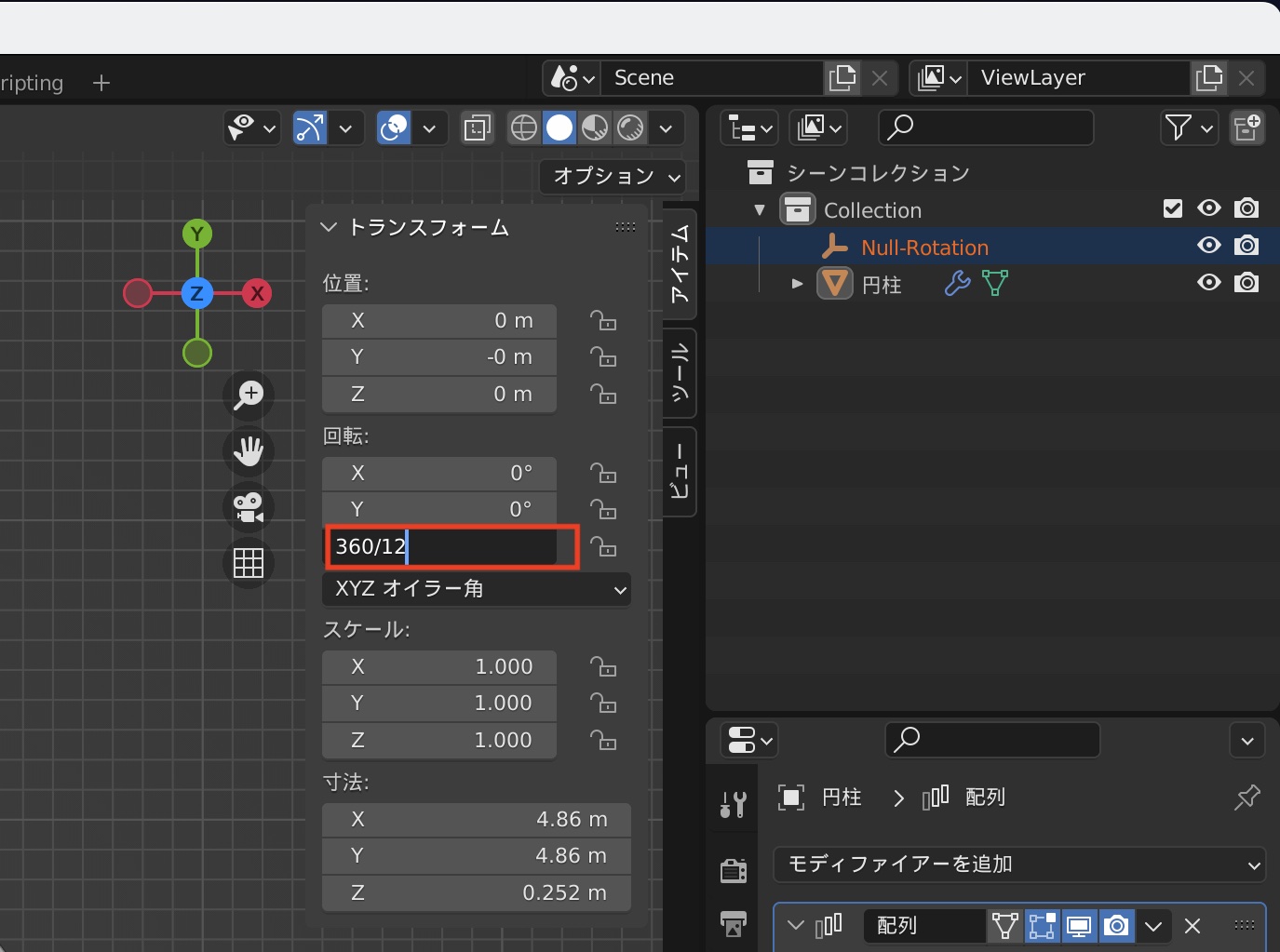Uncheck the Collection exclude checkbox
1280x952 pixels.
1173,208
